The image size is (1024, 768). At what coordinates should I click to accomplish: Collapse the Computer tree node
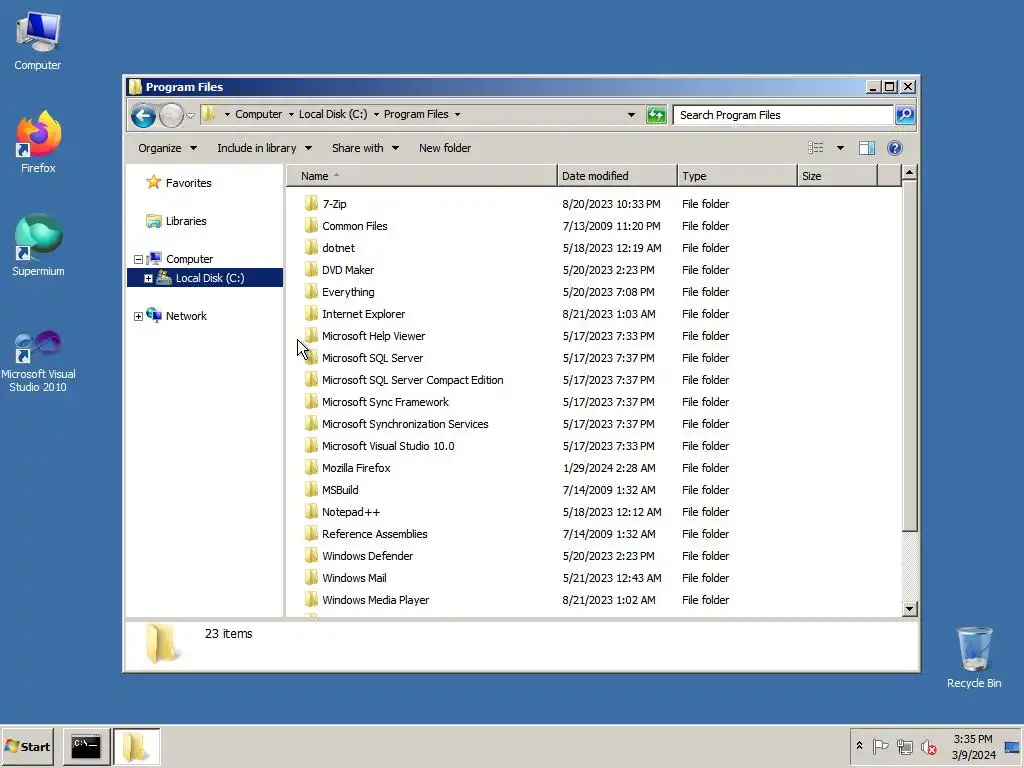(x=138, y=259)
